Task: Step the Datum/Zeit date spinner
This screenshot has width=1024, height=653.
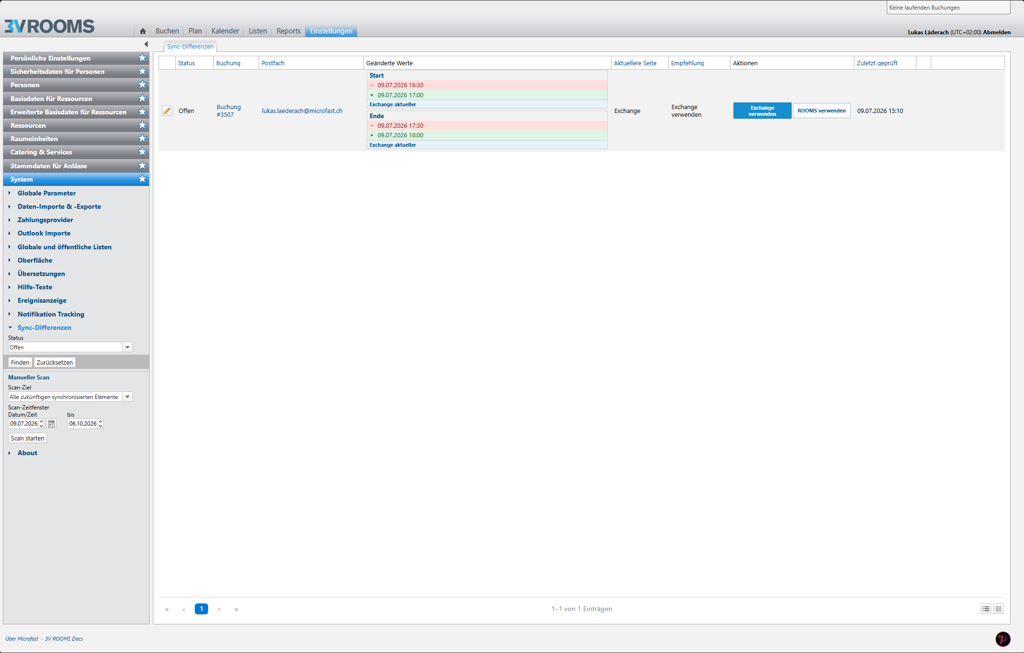Action: coord(42,424)
